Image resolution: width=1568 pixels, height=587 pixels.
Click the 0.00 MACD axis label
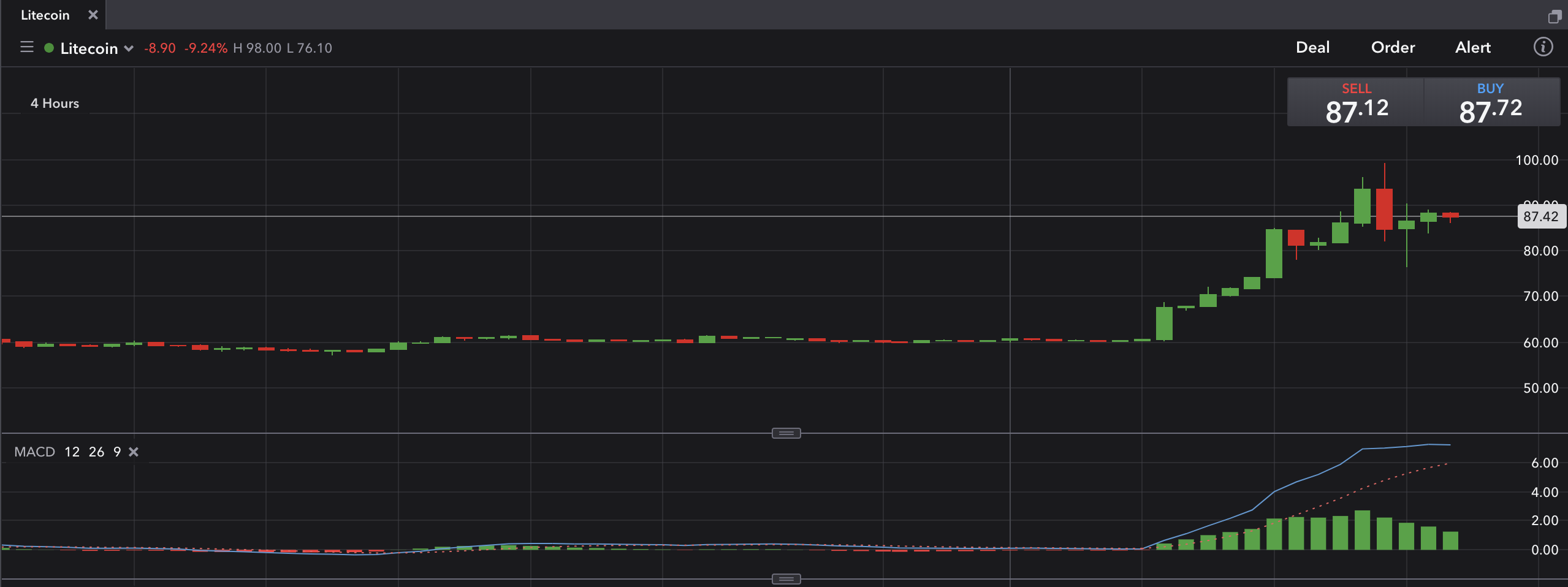1545,550
